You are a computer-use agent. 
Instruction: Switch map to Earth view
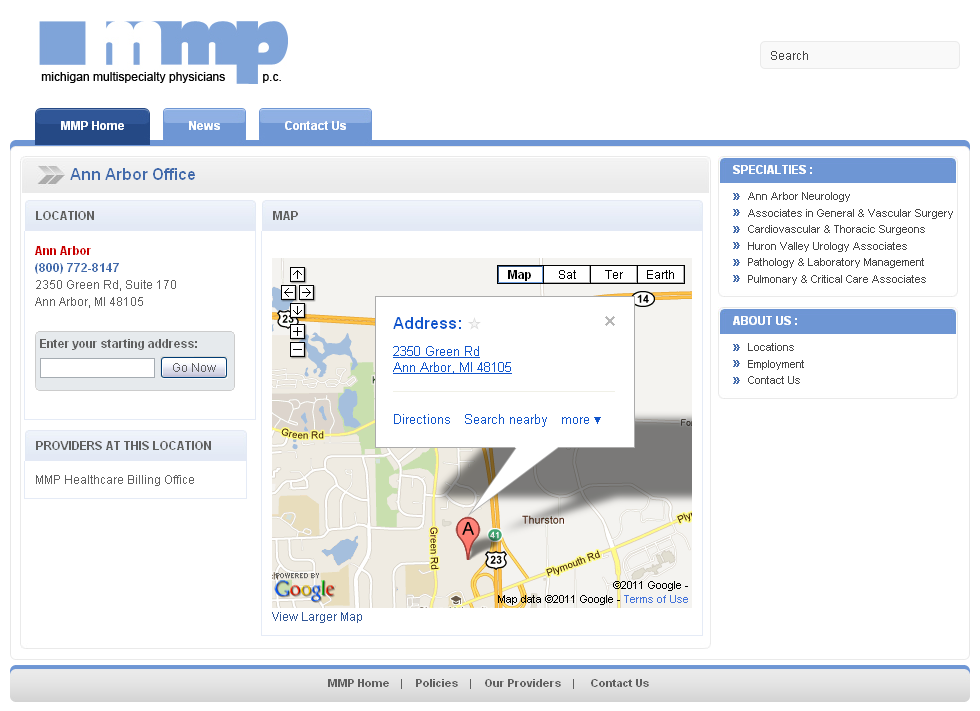(x=660, y=275)
